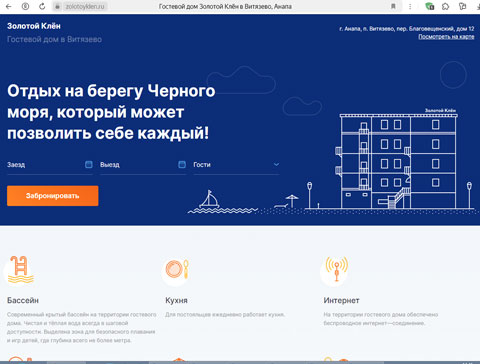
Task: Click the Золотой Клён site logo
Action: (34, 26)
